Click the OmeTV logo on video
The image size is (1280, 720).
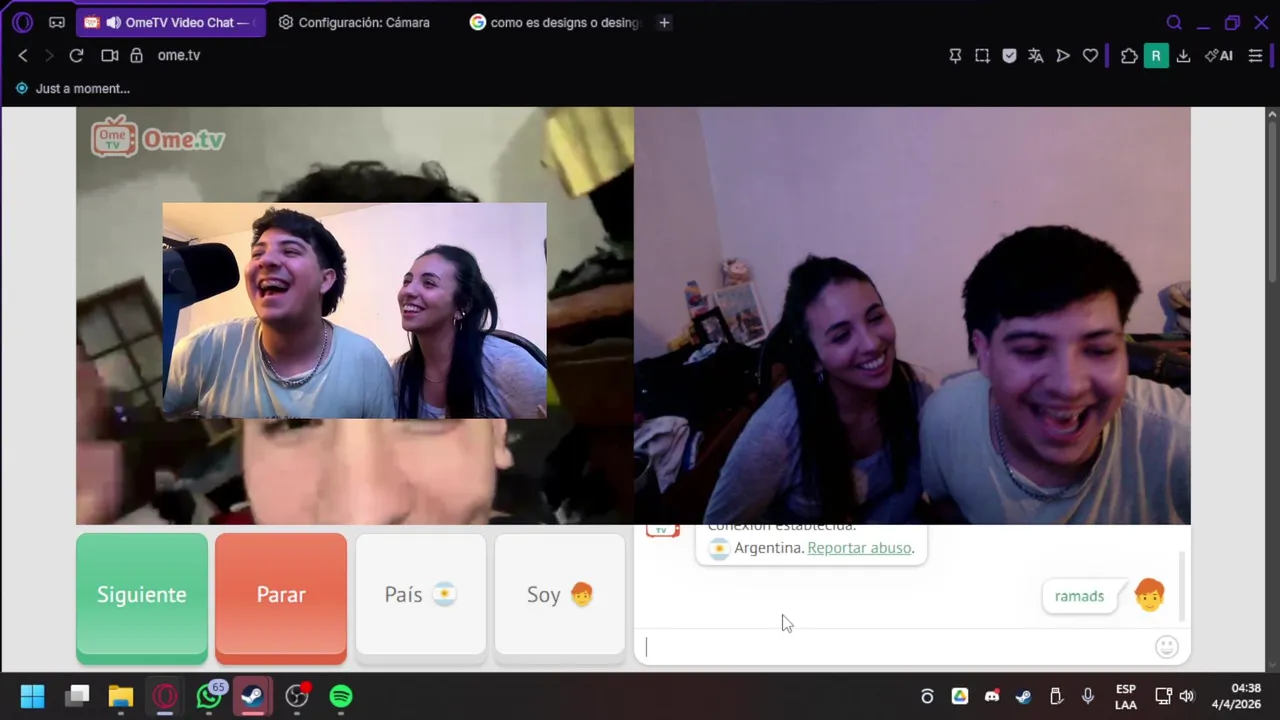tap(158, 138)
